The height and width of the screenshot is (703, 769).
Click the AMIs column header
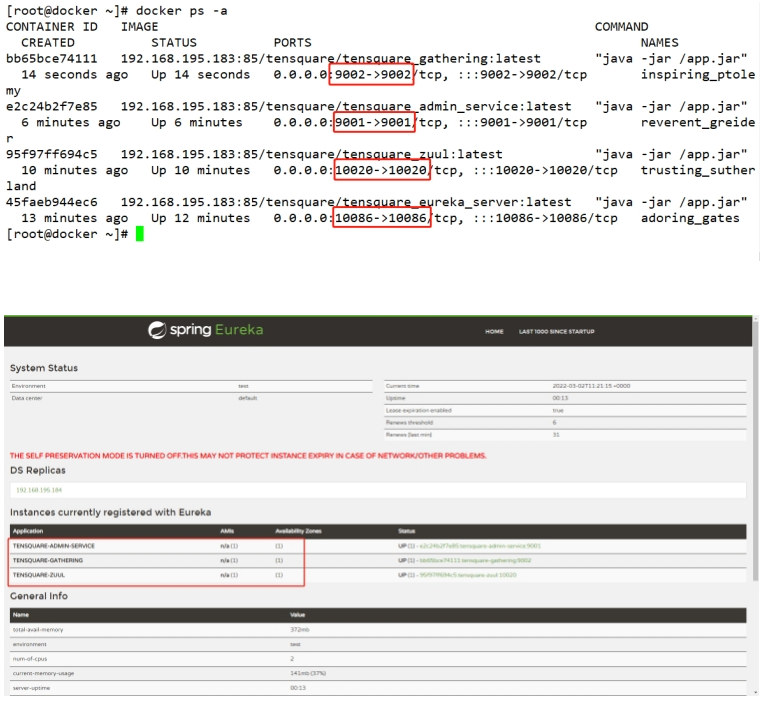click(x=227, y=531)
